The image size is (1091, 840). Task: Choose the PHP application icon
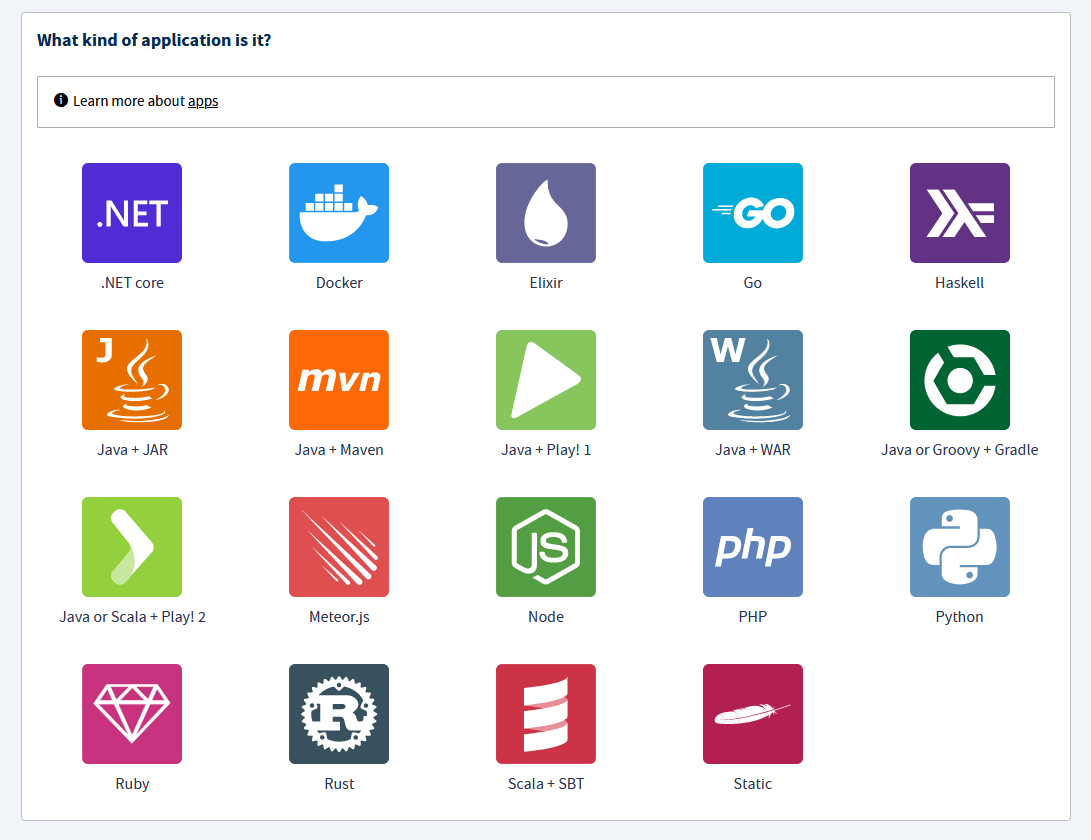tap(753, 547)
